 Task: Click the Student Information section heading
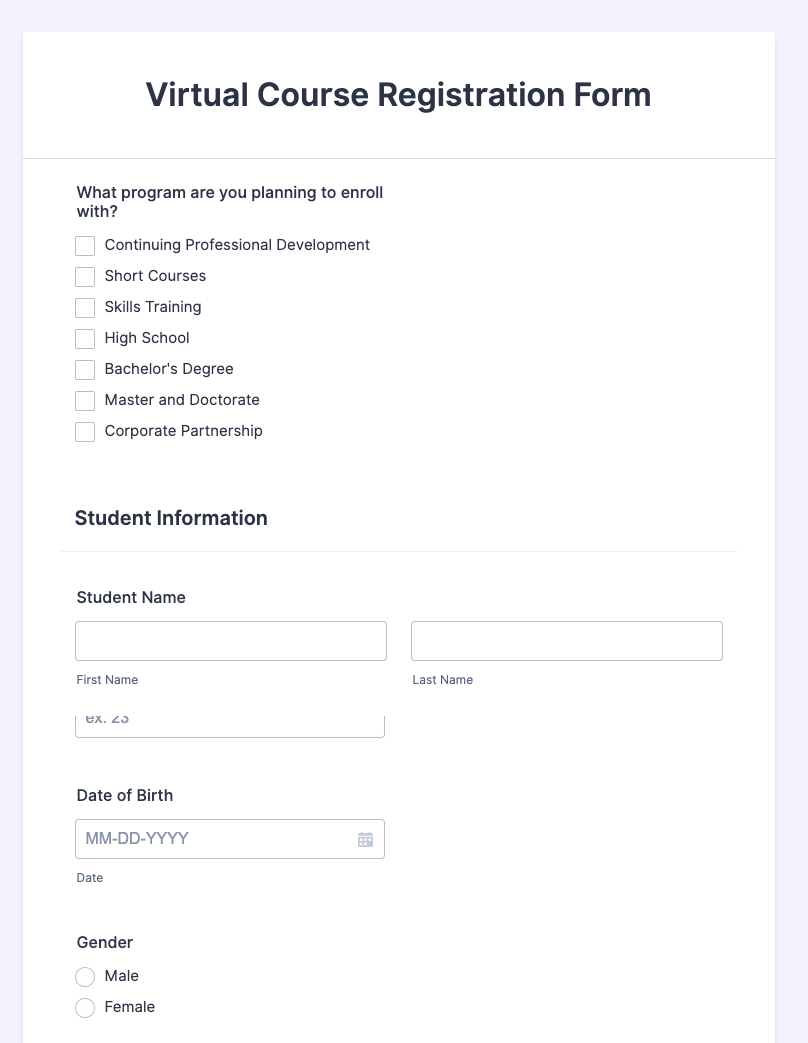coord(171,518)
